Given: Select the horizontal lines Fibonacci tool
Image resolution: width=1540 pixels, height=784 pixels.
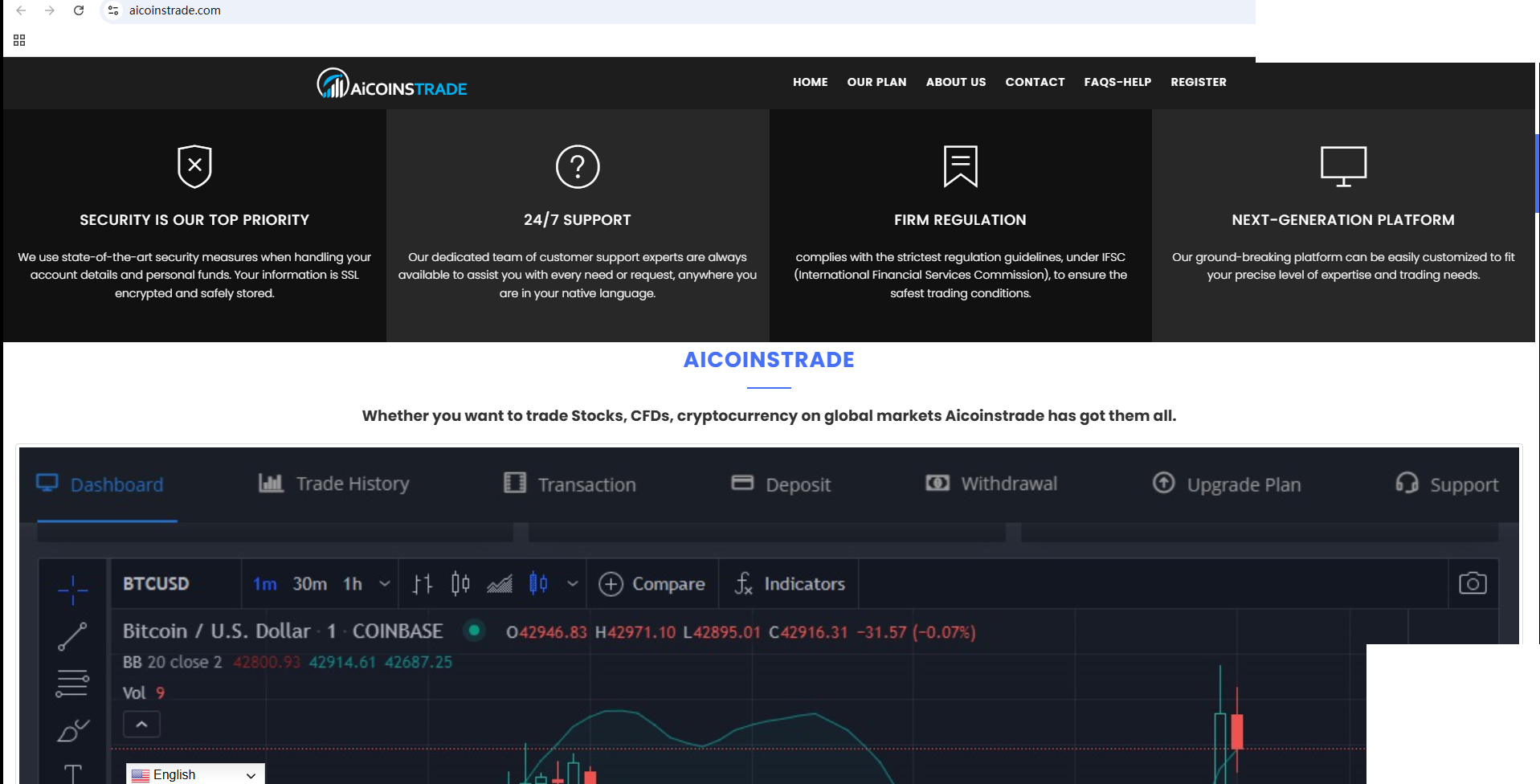Looking at the screenshot, I should point(72,684).
